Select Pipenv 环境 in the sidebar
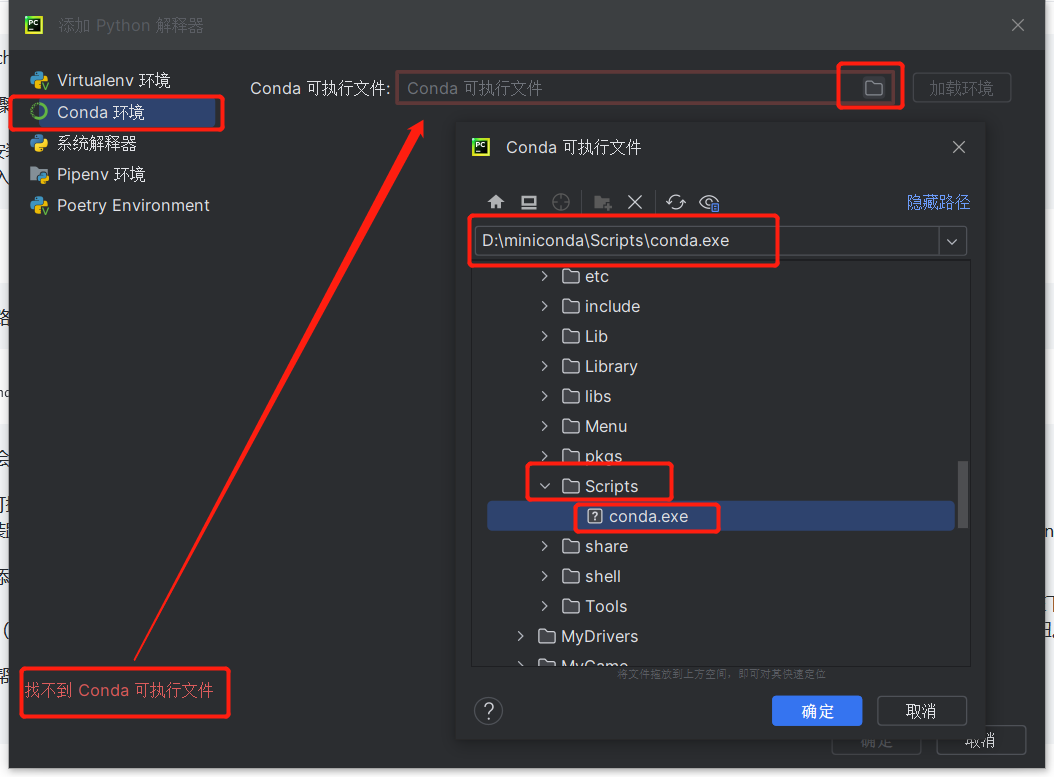1054x777 pixels. tap(88, 175)
